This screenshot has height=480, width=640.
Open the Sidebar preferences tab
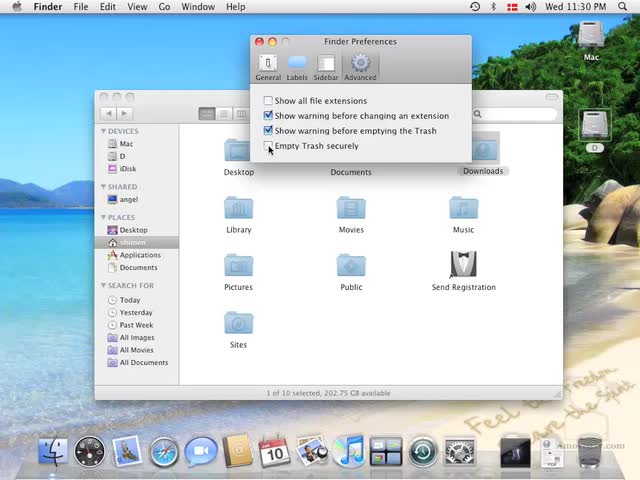point(326,67)
